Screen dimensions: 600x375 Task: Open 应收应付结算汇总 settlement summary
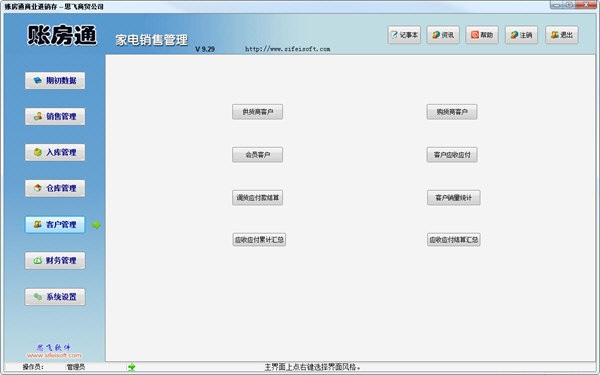[x=453, y=240]
